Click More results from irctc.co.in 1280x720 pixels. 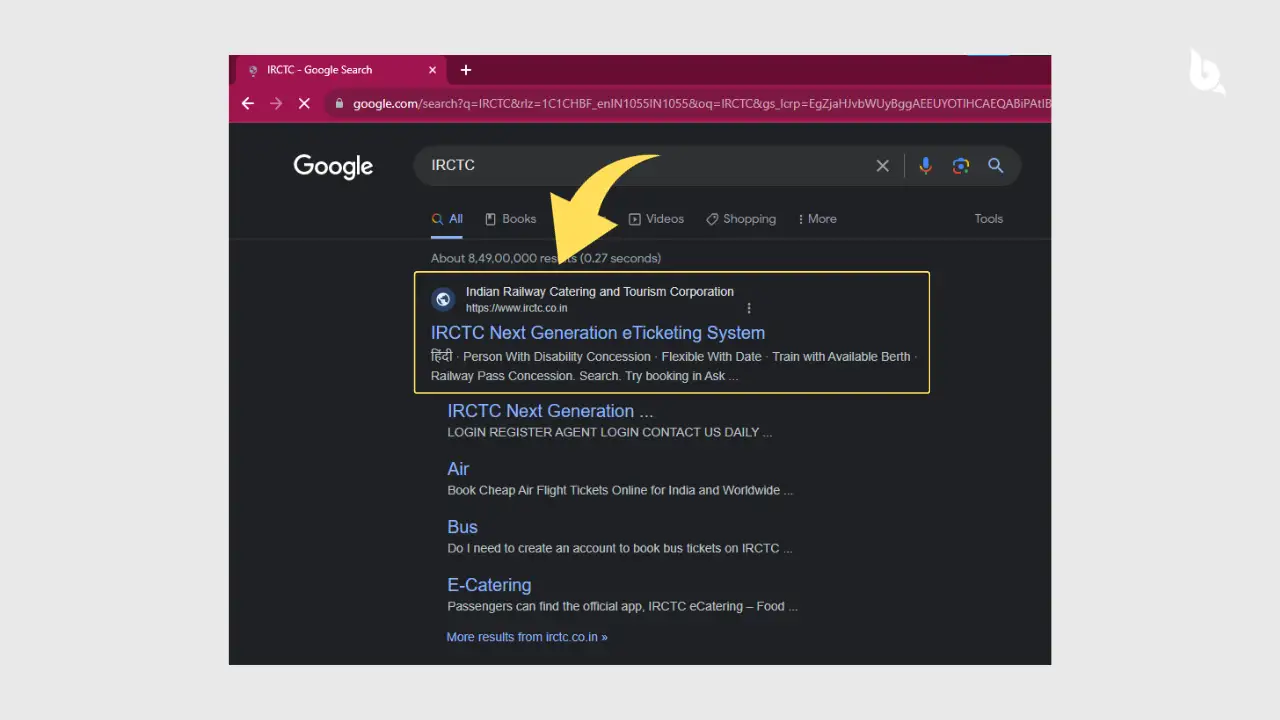(x=527, y=637)
